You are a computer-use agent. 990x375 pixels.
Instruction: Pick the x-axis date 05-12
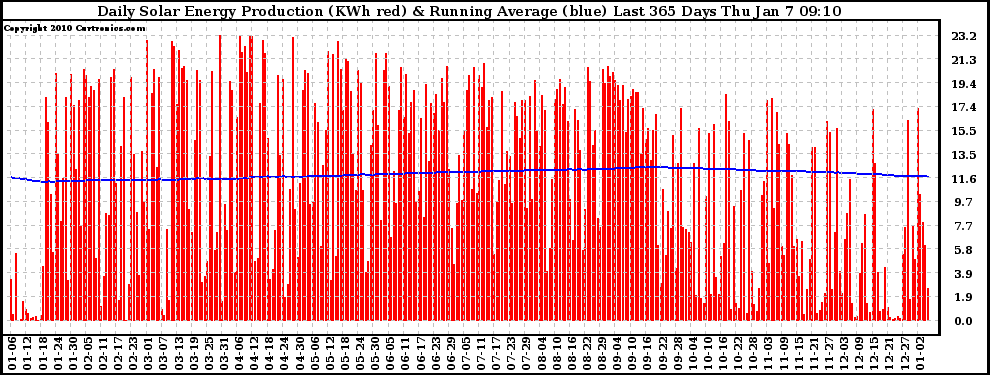pos(331,353)
